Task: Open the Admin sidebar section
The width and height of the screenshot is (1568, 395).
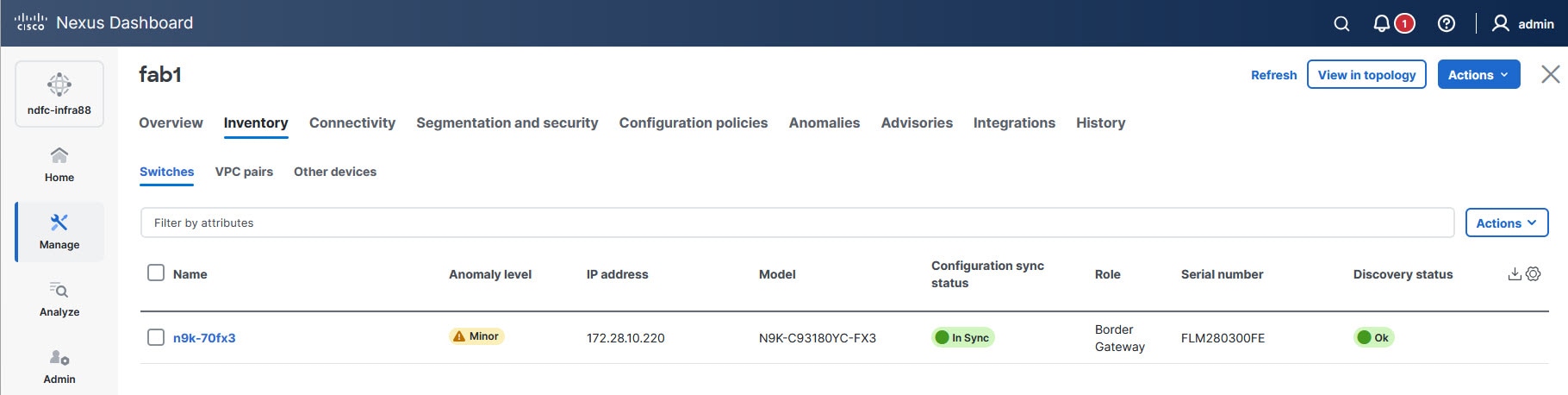Action: click(59, 367)
